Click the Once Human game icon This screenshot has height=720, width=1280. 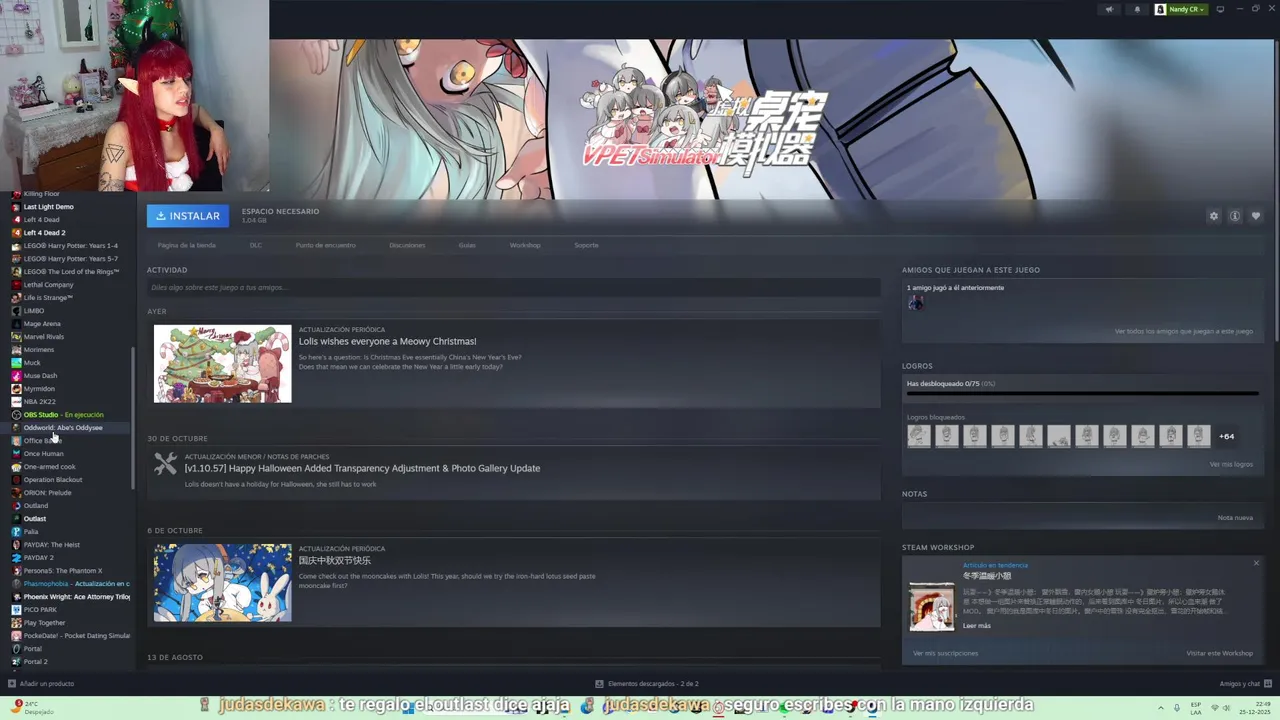16,454
